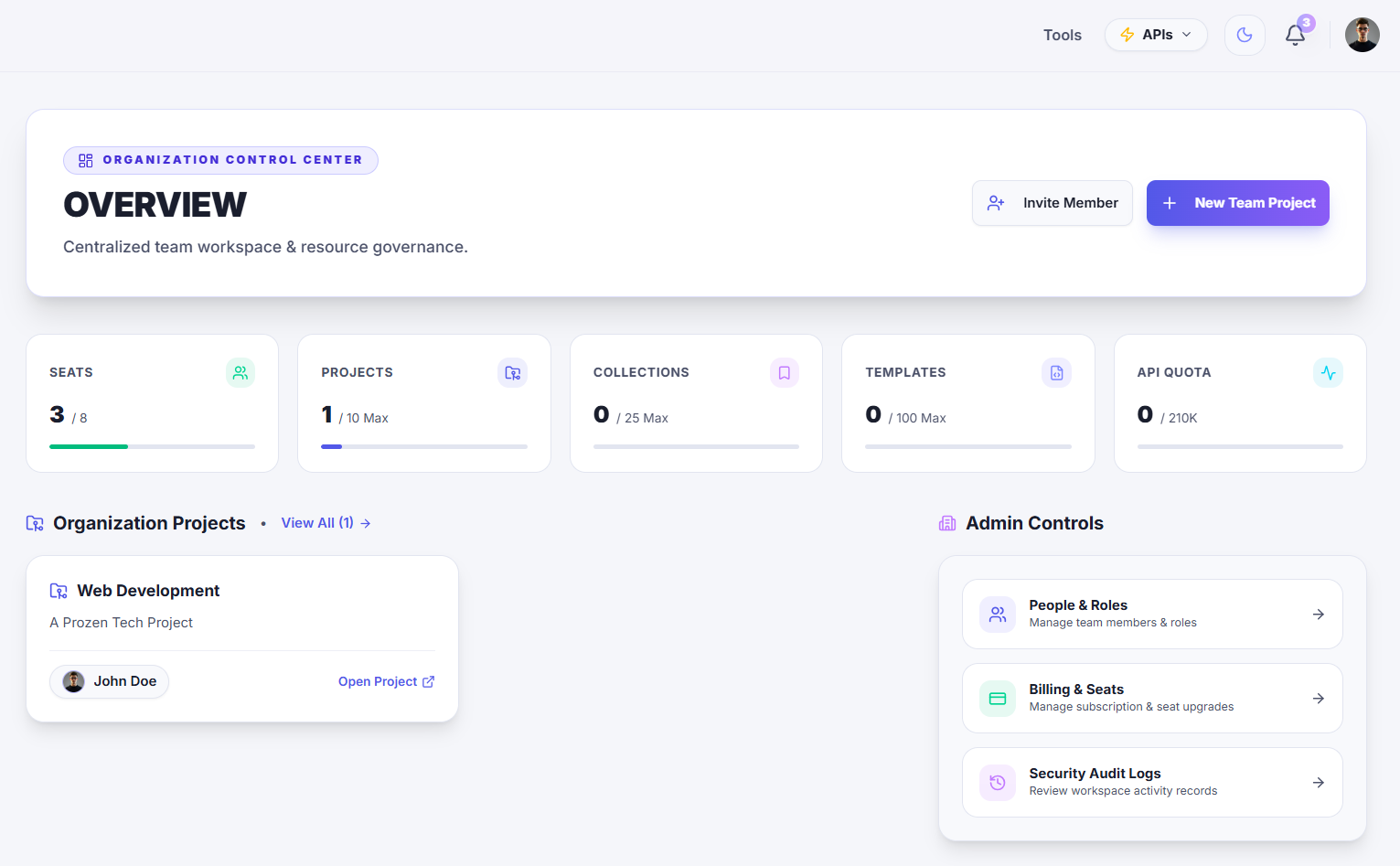The width and height of the screenshot is (1400, 866).
Task: Click the Projects usage progress bar
Action: (x=424, y=446)
